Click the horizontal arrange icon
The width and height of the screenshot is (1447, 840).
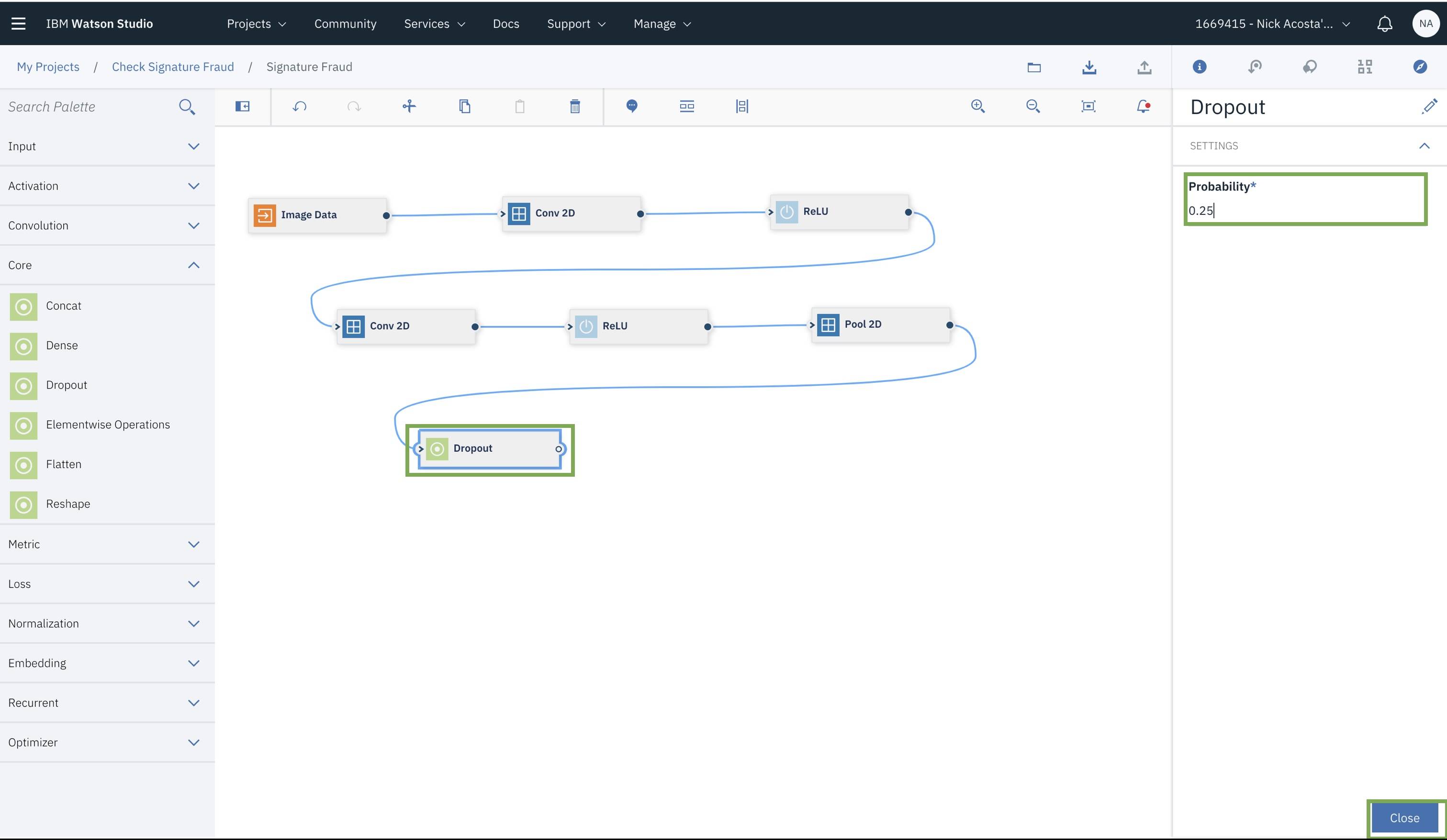(x=687, y=106)
